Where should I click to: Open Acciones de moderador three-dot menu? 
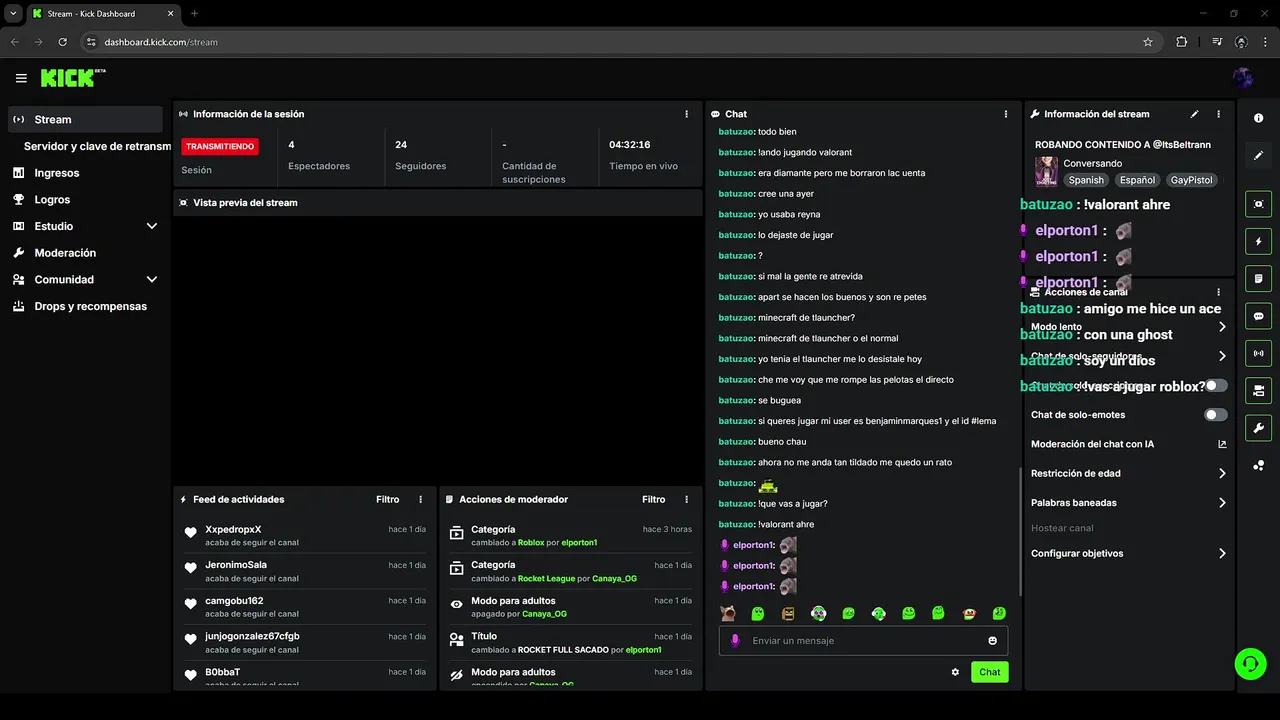pyautogui.click(x=686, y=499)
